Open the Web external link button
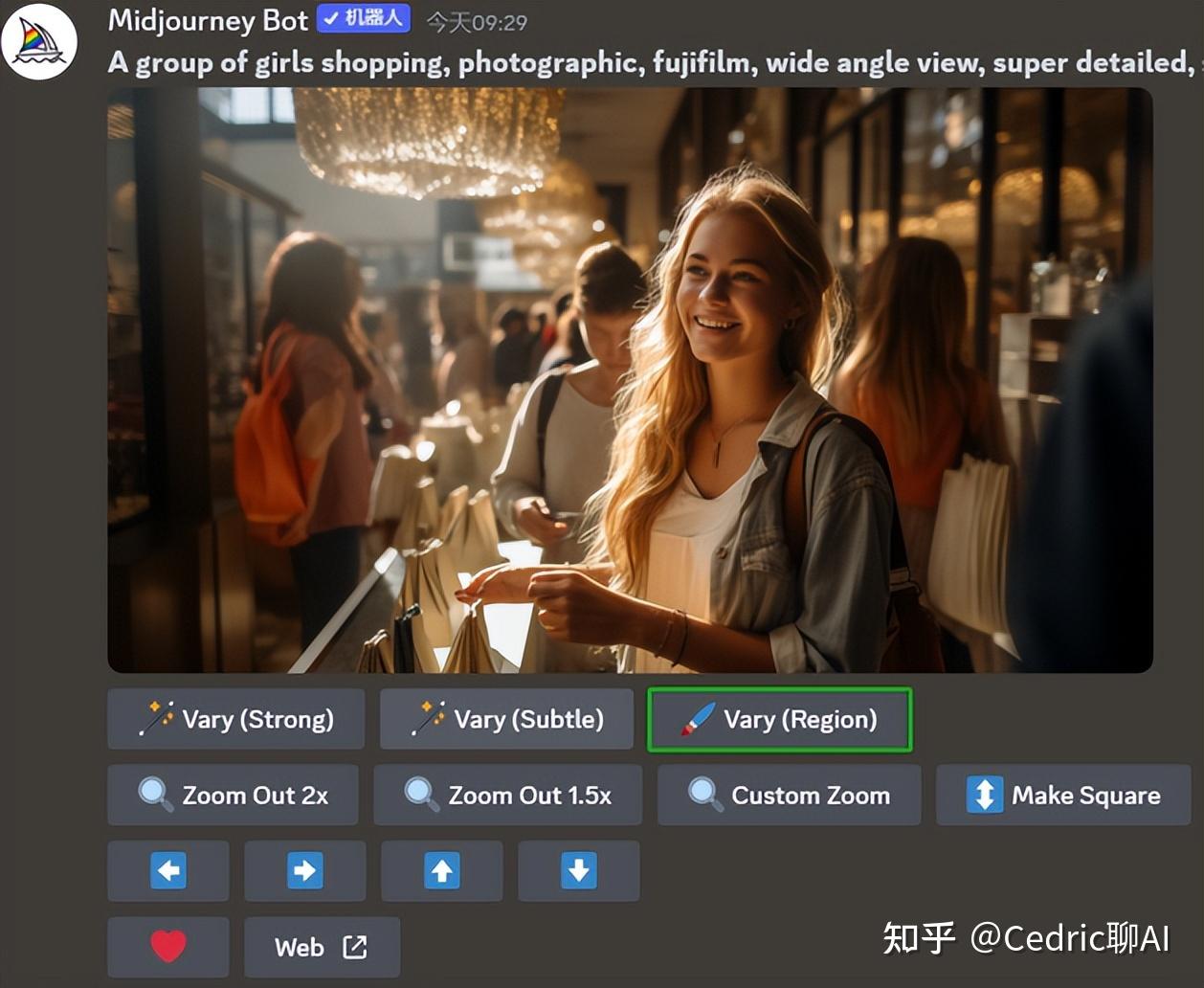 [x=322, y=946]
